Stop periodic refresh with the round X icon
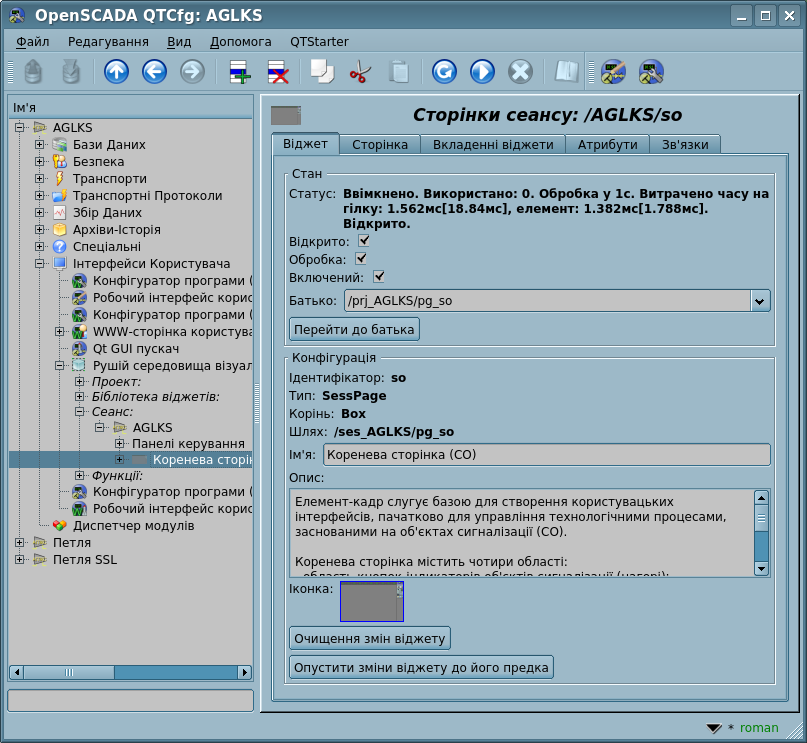The image size is (807, 743). click(520, 72)
